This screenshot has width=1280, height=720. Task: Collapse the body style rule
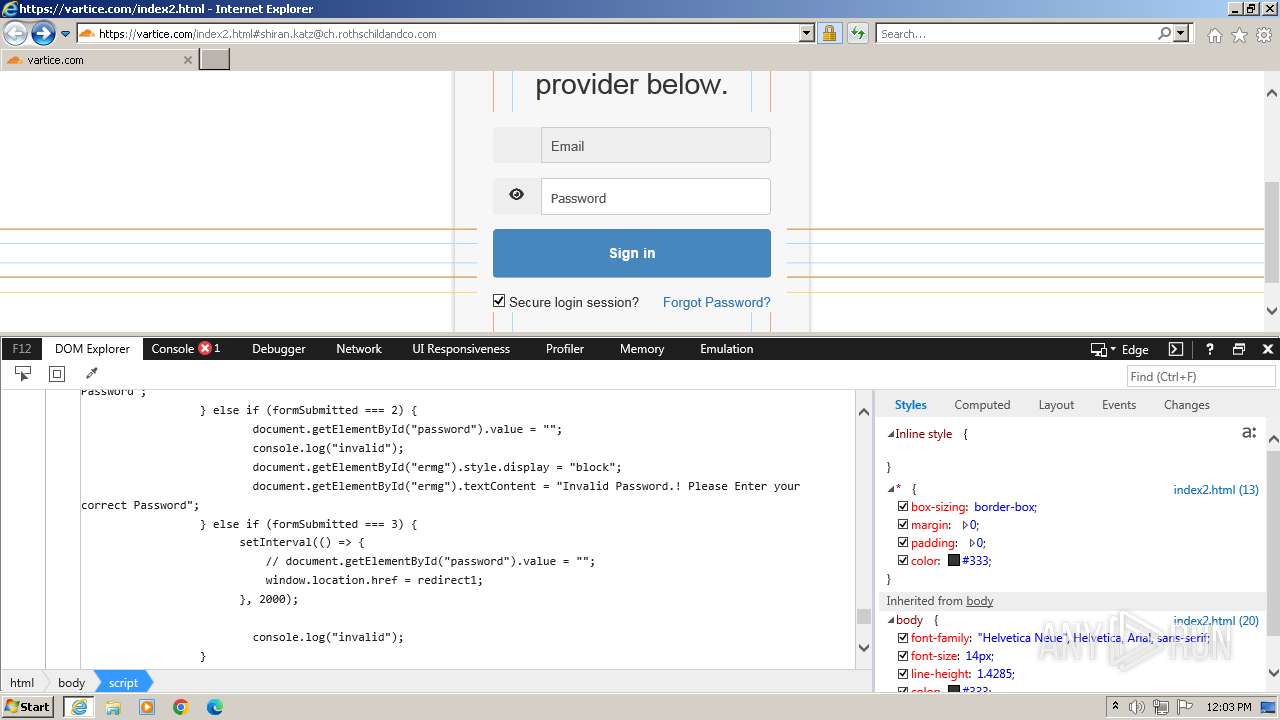tap(891, 620)
